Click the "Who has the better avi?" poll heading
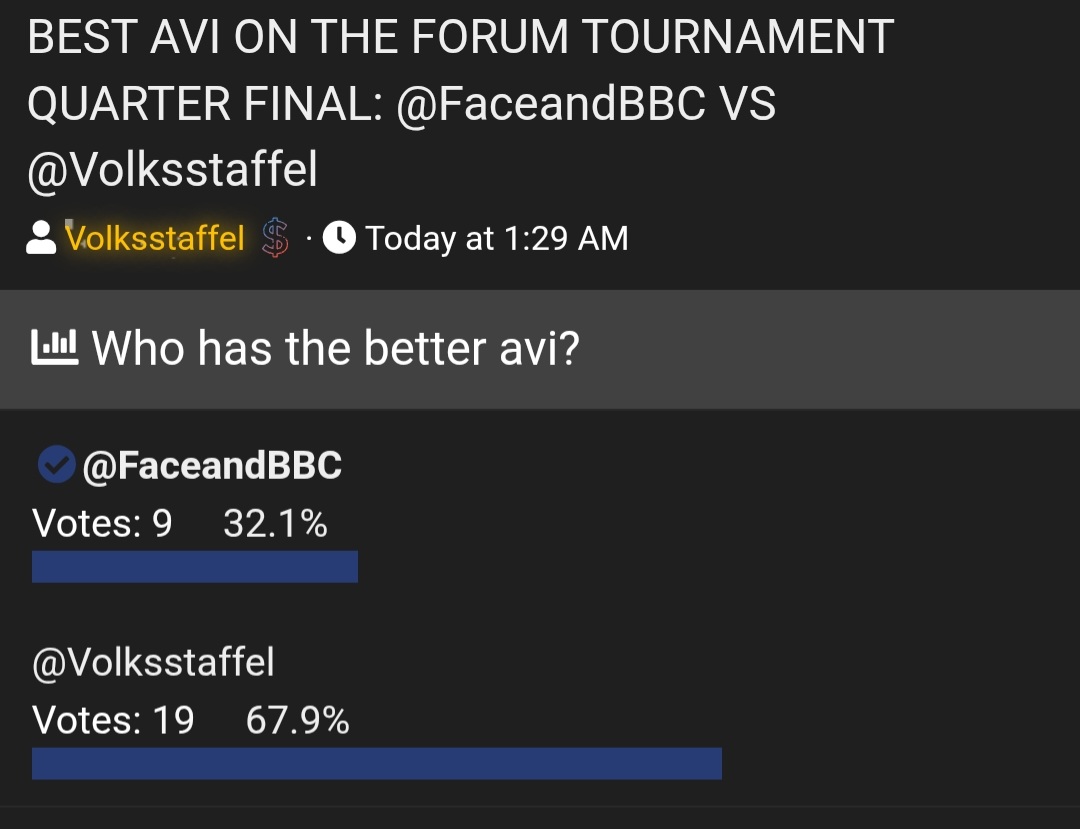This screenshot has height=829, width=1080. (x=335, y=349)
